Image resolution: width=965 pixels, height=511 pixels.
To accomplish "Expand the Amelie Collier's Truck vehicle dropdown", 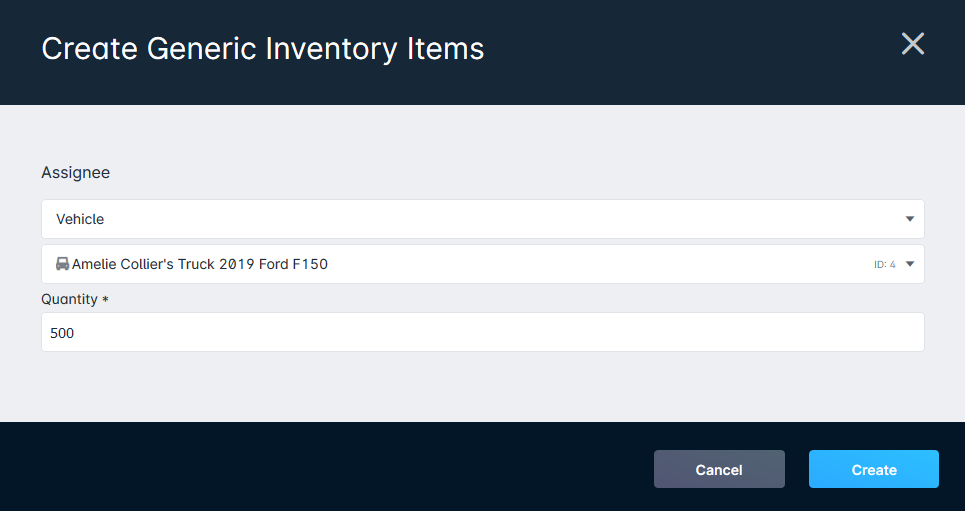I will [x=482, y=264].
